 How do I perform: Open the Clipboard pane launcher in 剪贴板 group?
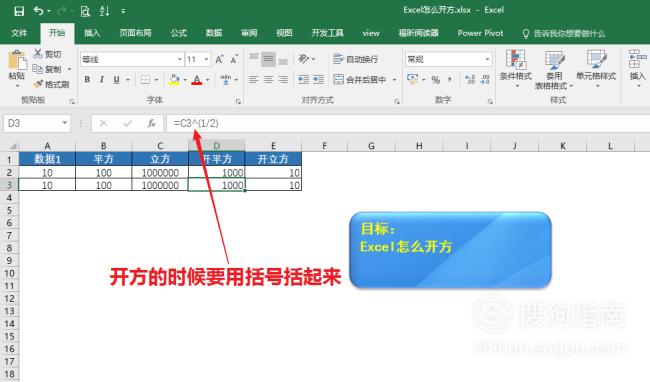tap(72, 101)
